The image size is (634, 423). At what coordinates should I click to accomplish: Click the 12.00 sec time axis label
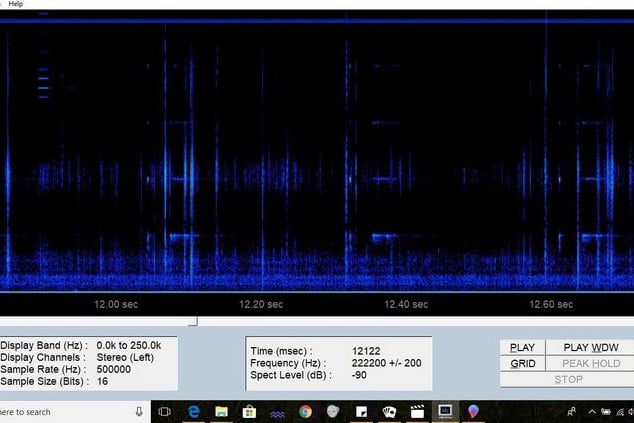(116, 304)
